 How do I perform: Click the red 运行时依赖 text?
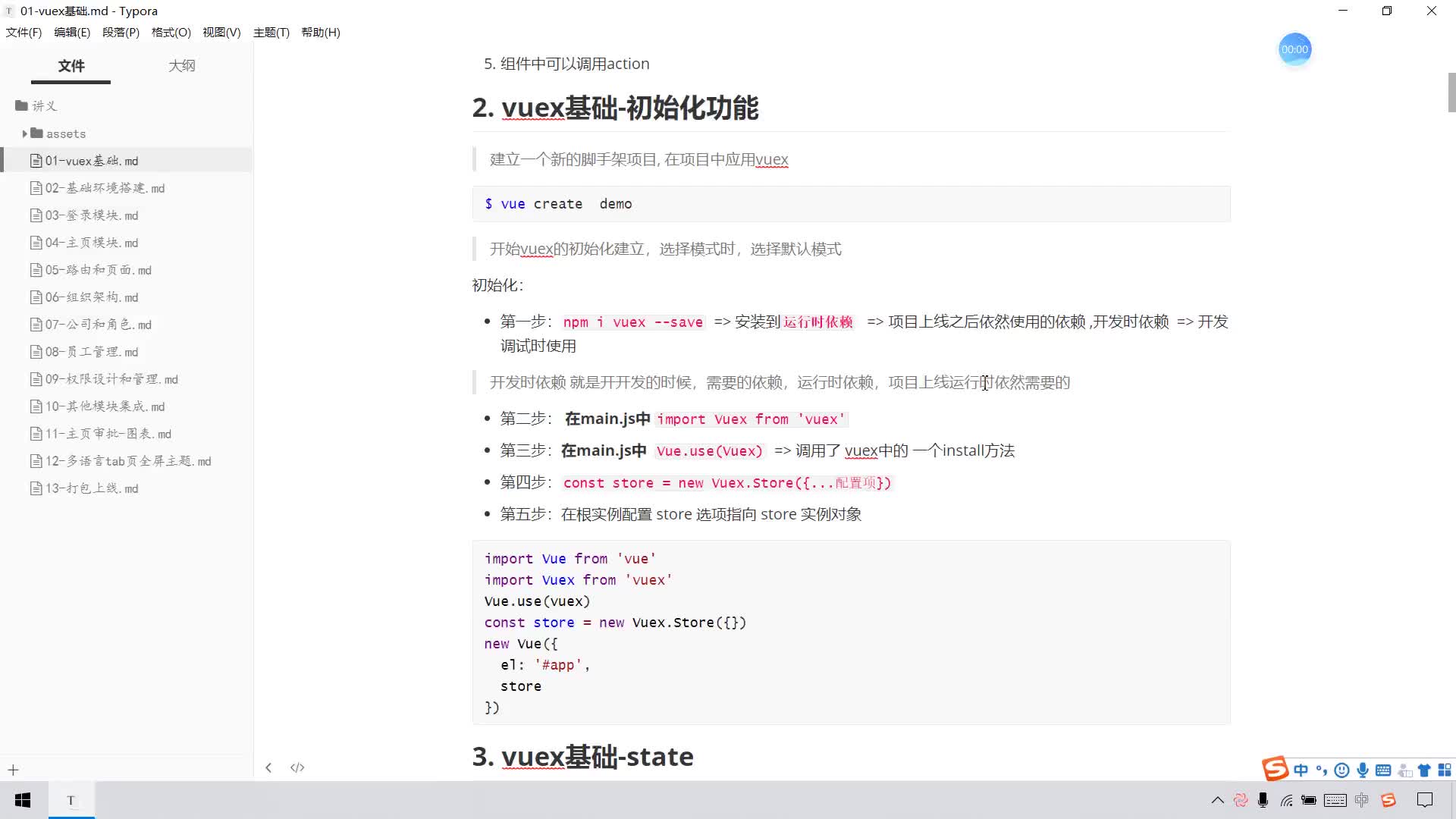click(x=818, y=322)
